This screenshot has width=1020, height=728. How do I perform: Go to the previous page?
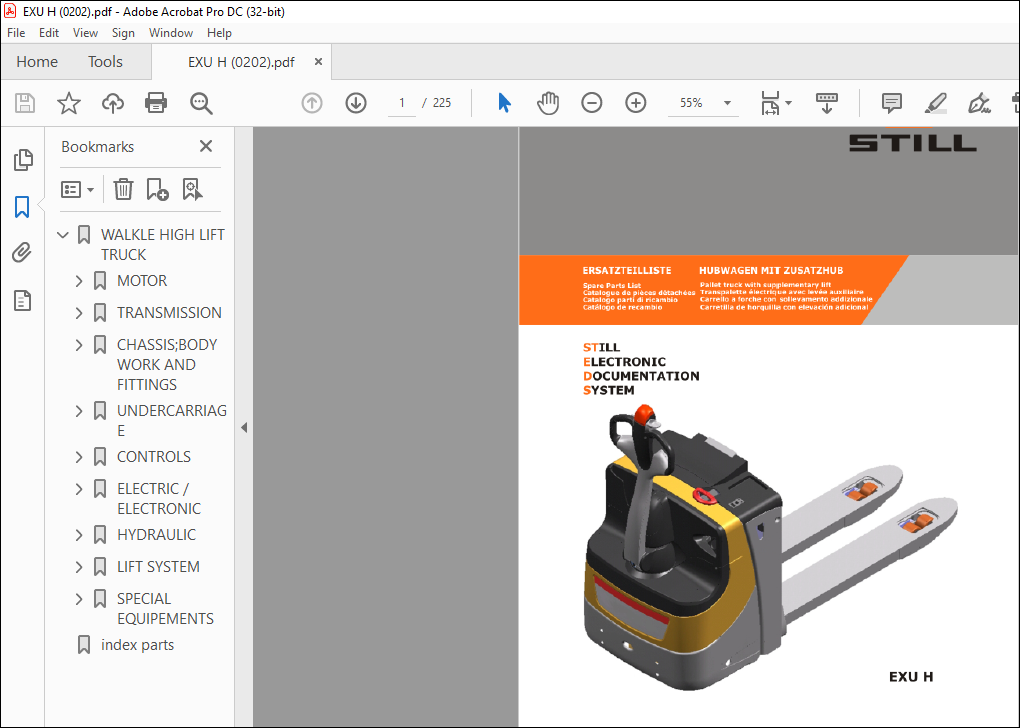click(x=312, y=103)
